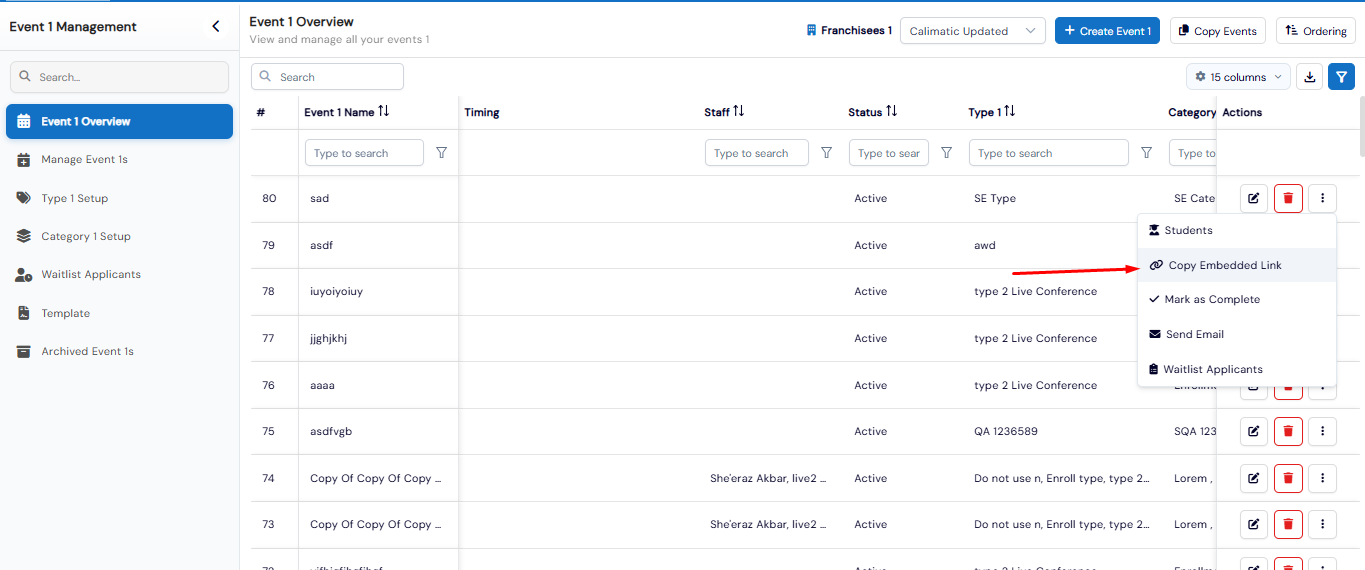Click the Create Event 1 button

coord(1107,31)
